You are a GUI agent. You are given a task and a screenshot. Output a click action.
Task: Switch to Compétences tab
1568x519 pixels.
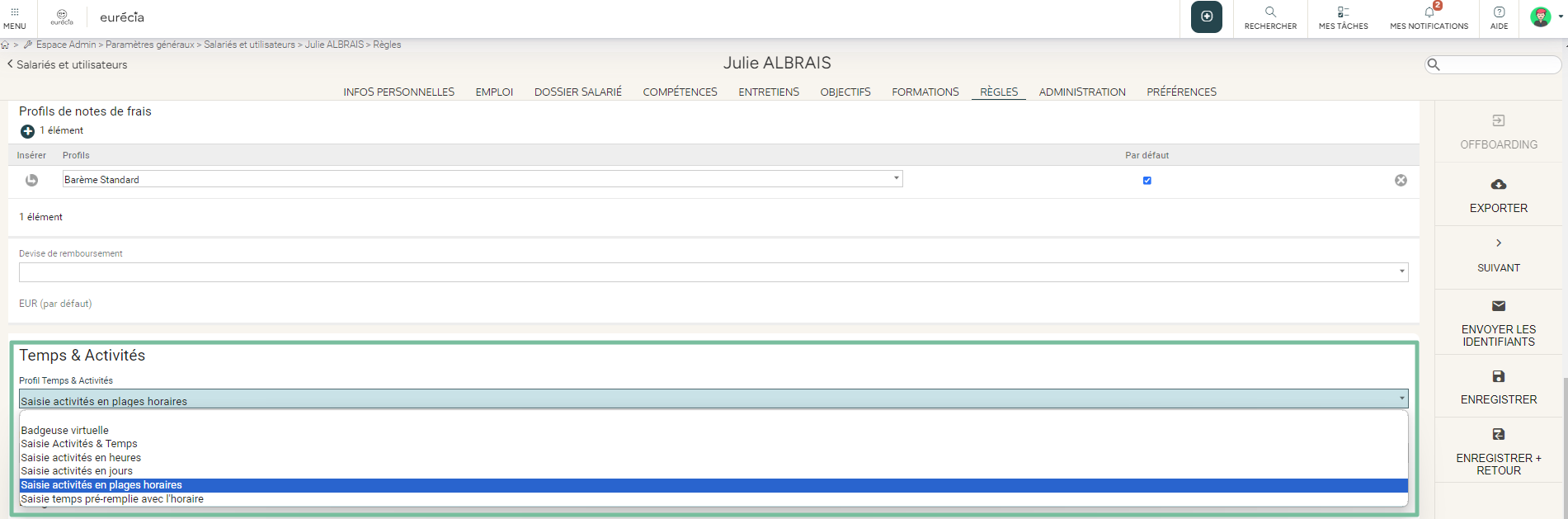coord(680,92)
